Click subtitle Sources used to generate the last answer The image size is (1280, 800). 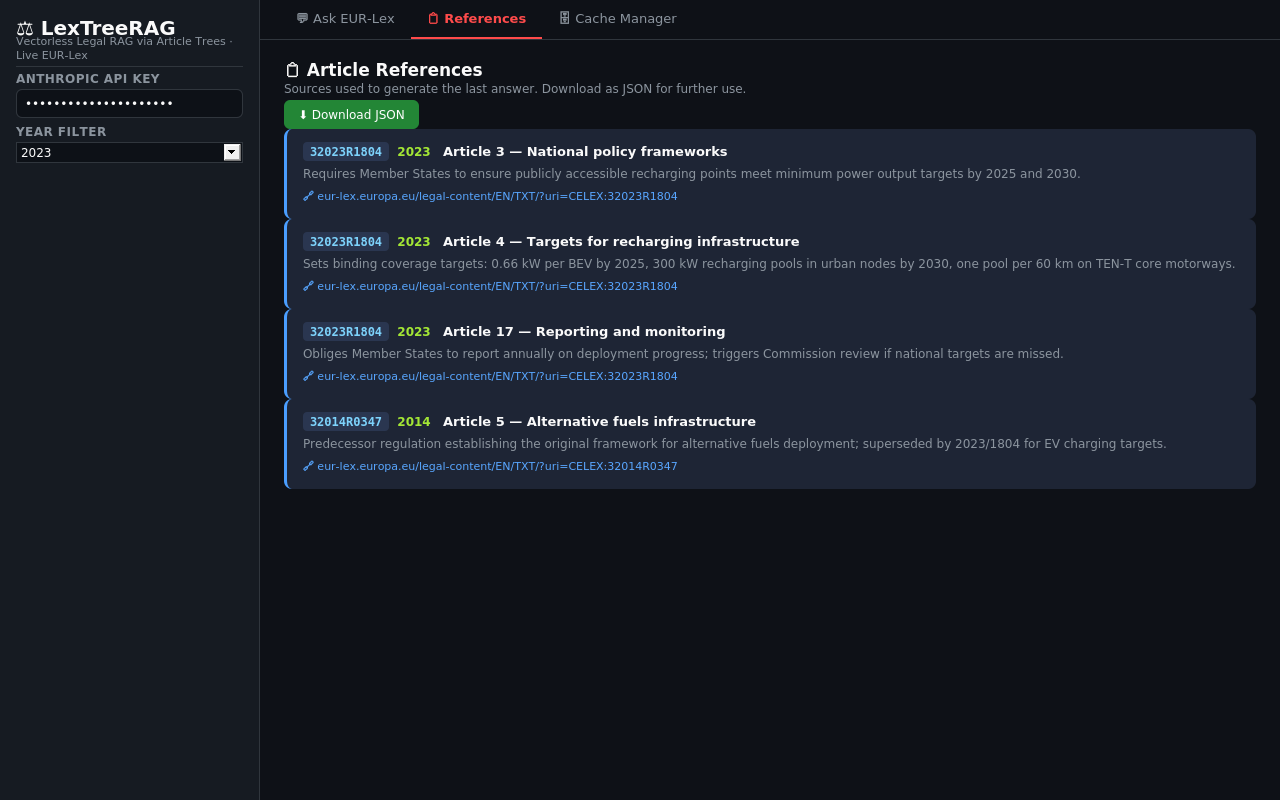pyautogui.click(x=515, y=89)
